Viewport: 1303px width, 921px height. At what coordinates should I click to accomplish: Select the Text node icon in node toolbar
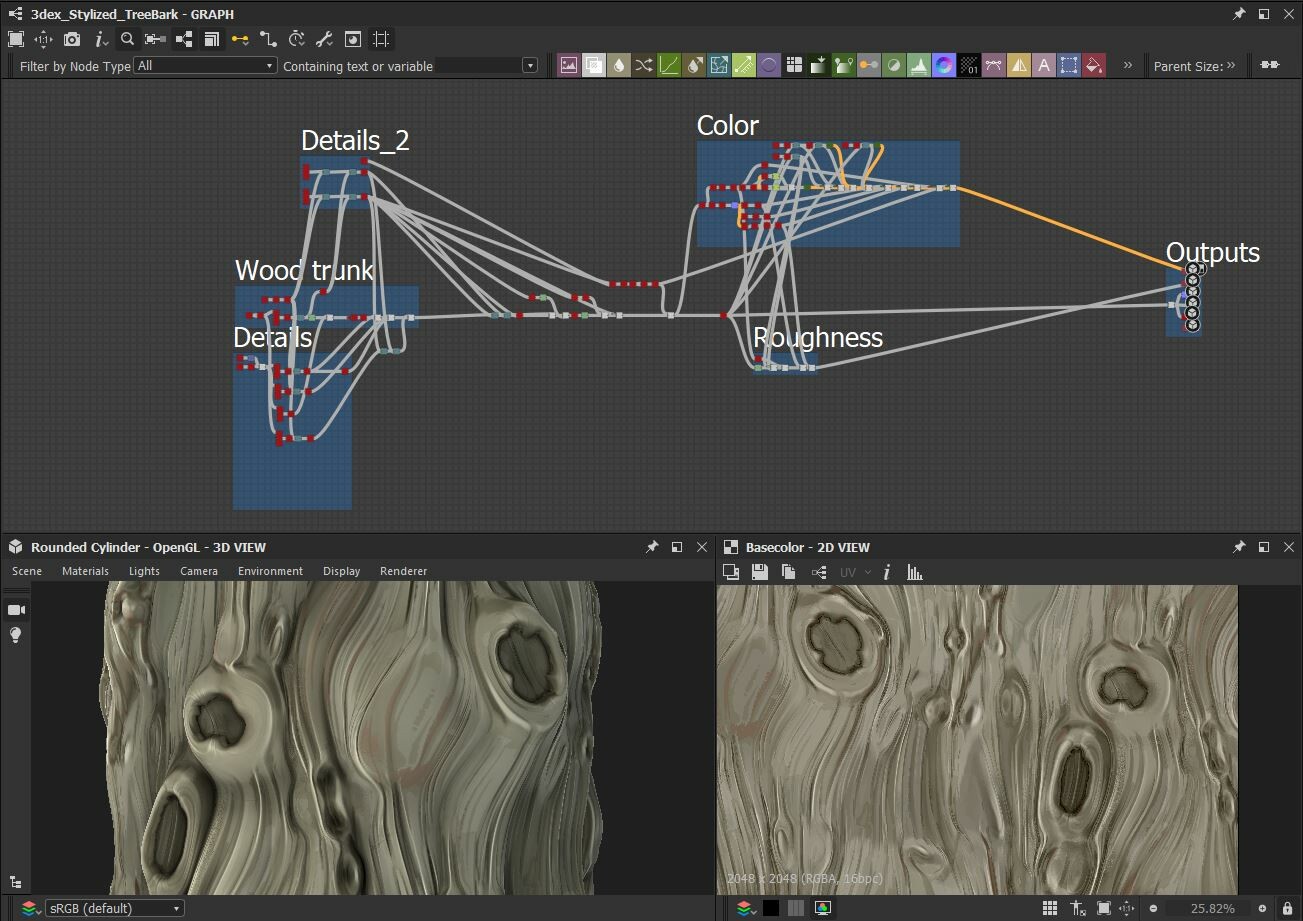point(1045,64)
